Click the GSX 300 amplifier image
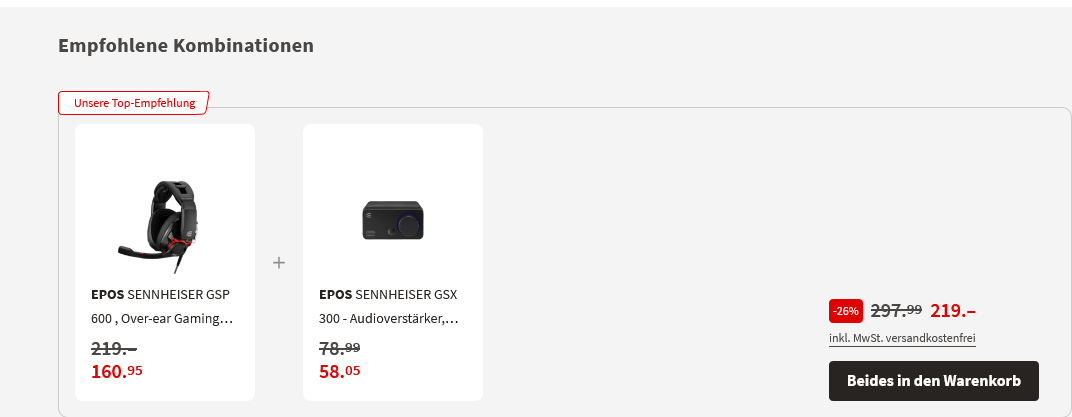Viewport: 1072px width, 417px height. [x=392, y=218]
